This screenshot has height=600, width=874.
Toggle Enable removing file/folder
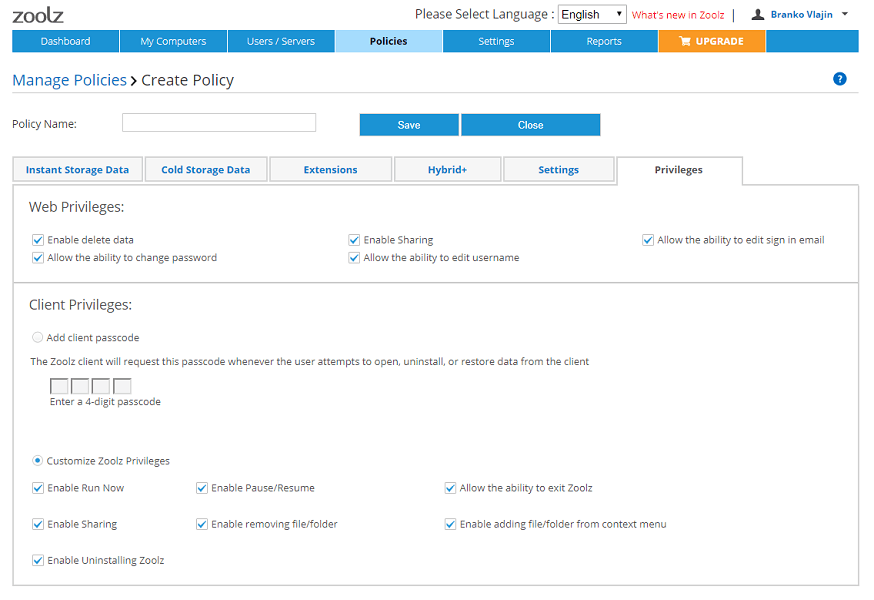point(202,524)
